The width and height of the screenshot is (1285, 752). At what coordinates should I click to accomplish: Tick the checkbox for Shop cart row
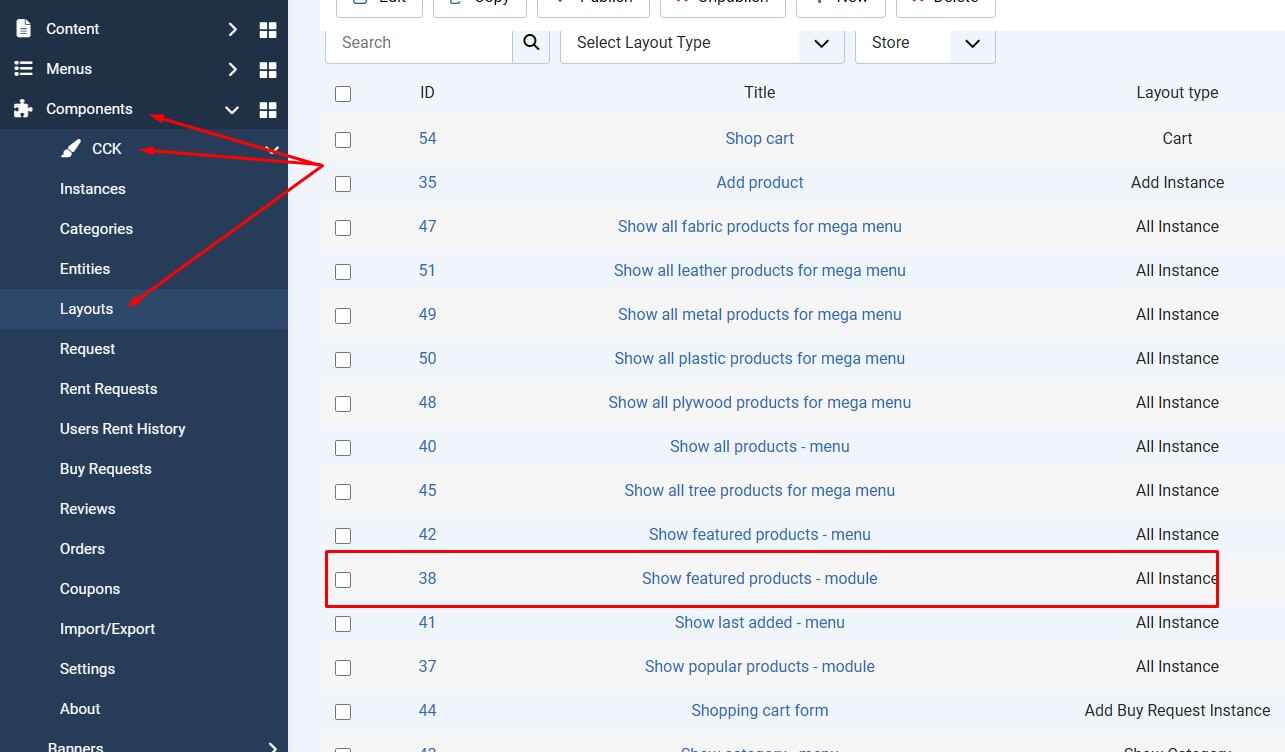click(343, 139)
